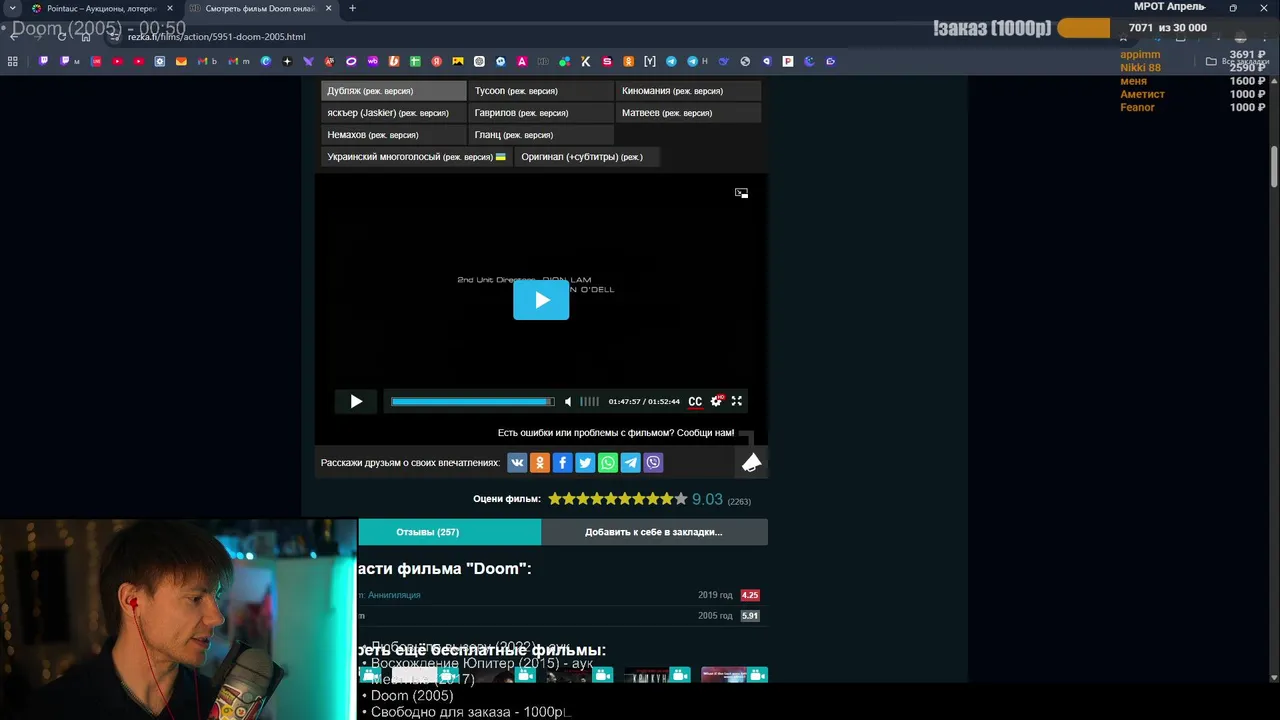Open the Yandex Я bookmark
The height and width of the screenshot is (720, 1280).
click(x=436, y=61)
